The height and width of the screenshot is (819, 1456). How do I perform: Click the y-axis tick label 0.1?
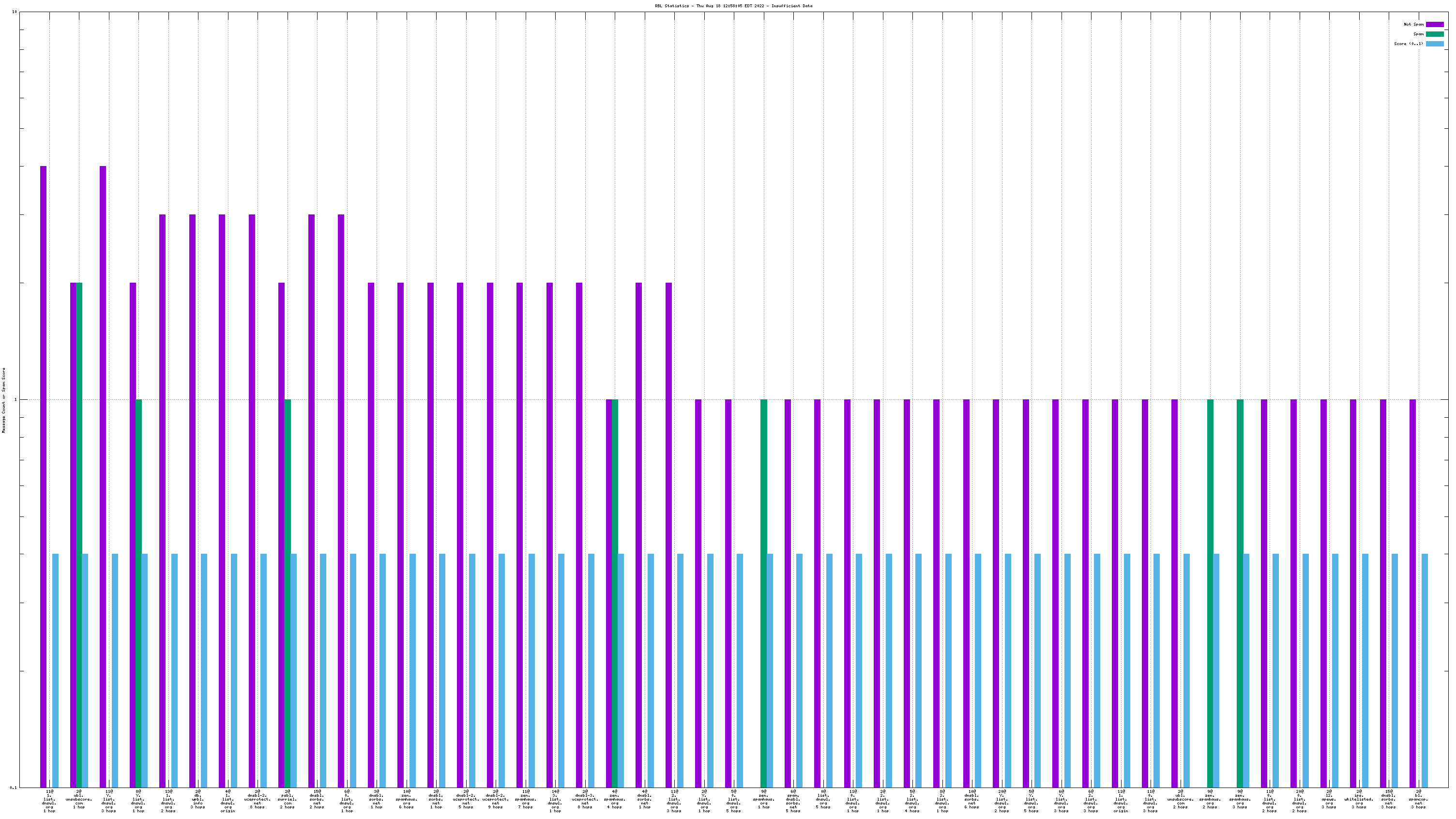[14, 788]
